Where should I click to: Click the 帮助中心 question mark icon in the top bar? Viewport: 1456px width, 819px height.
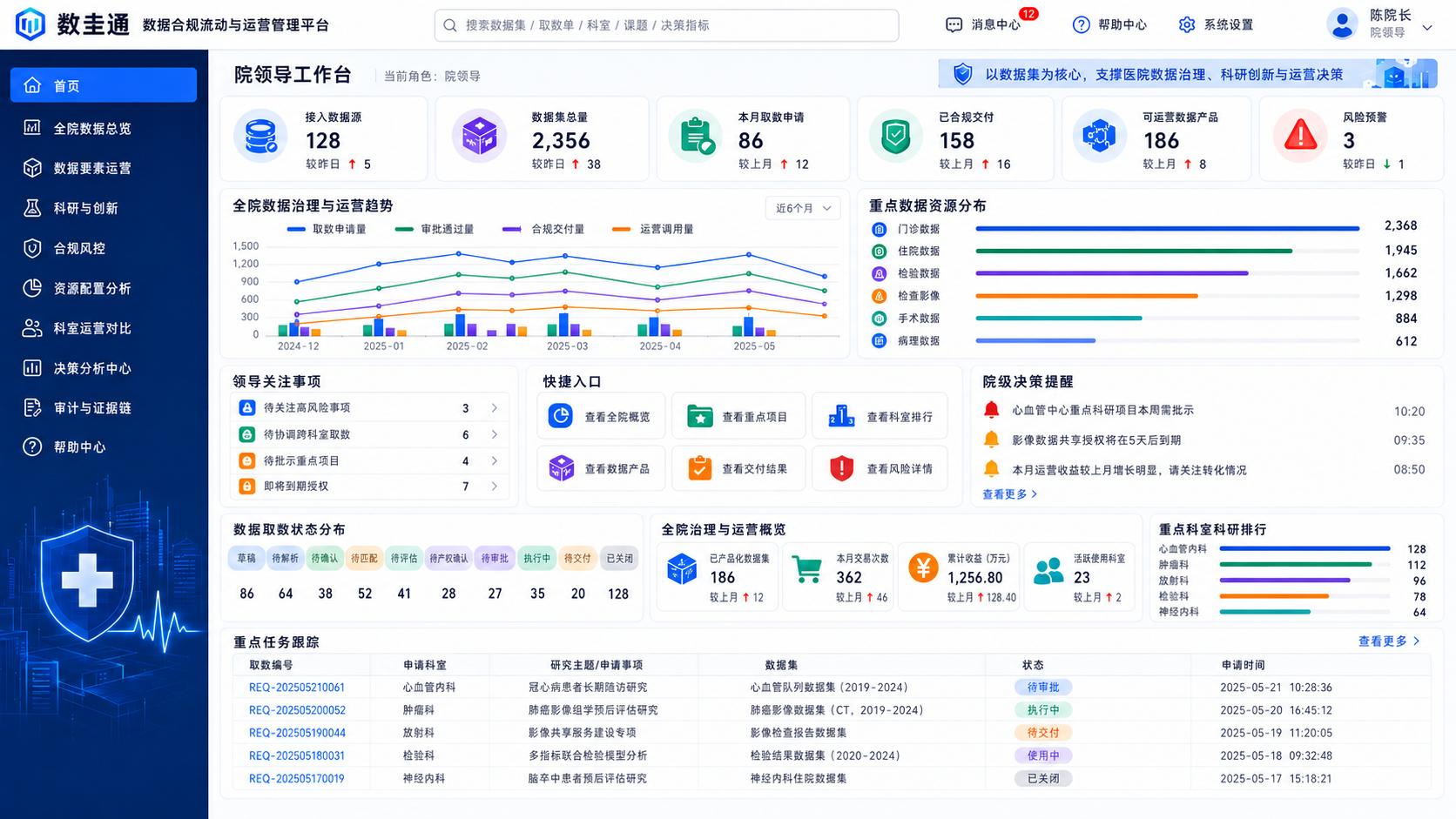[1081, 25]
